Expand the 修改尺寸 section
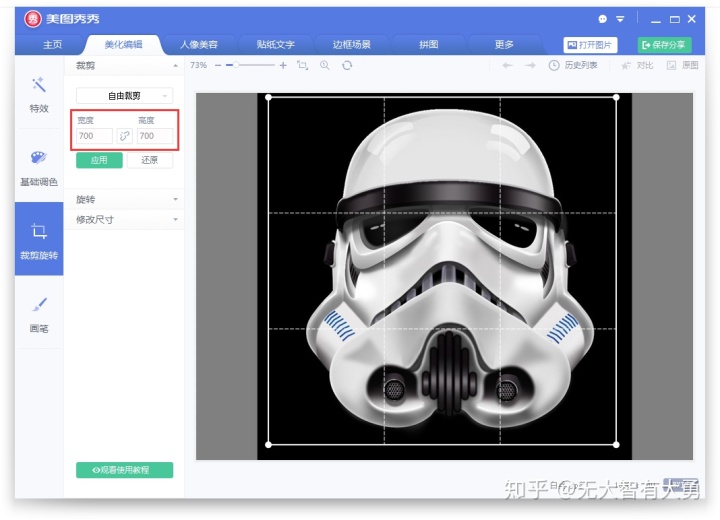The image size is (720, 520). (124, 220)
